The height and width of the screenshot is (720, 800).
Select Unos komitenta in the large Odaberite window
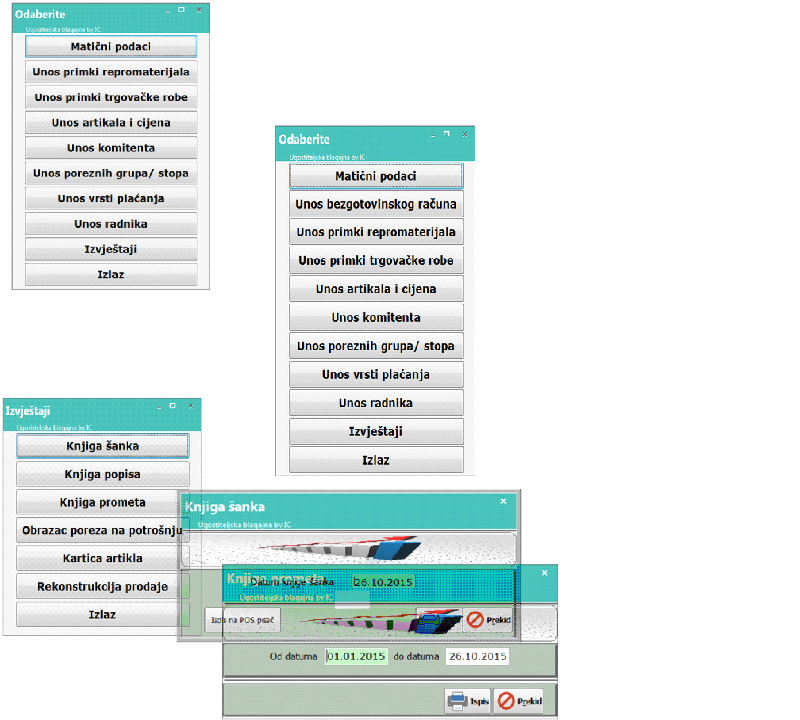pos(376,317)
